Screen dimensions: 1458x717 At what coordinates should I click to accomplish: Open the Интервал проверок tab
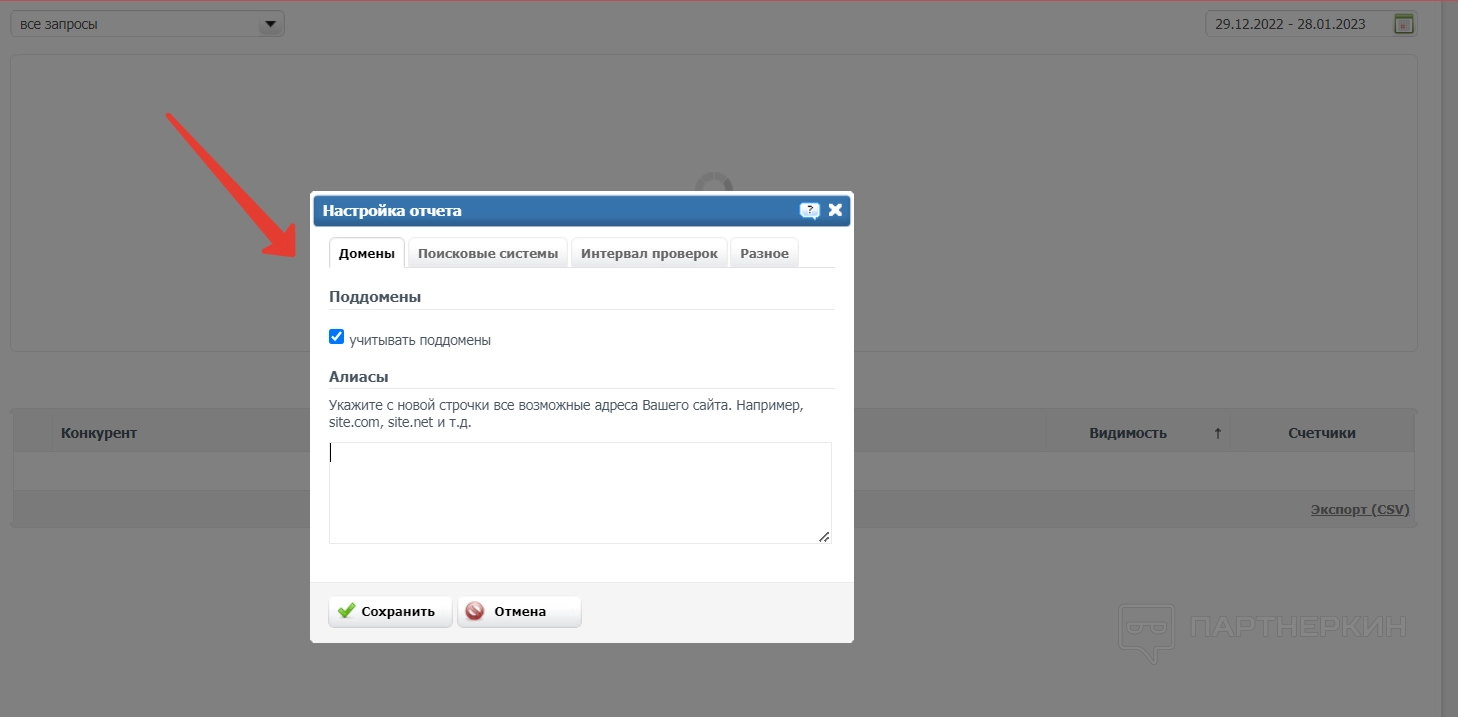pos(649,253)
